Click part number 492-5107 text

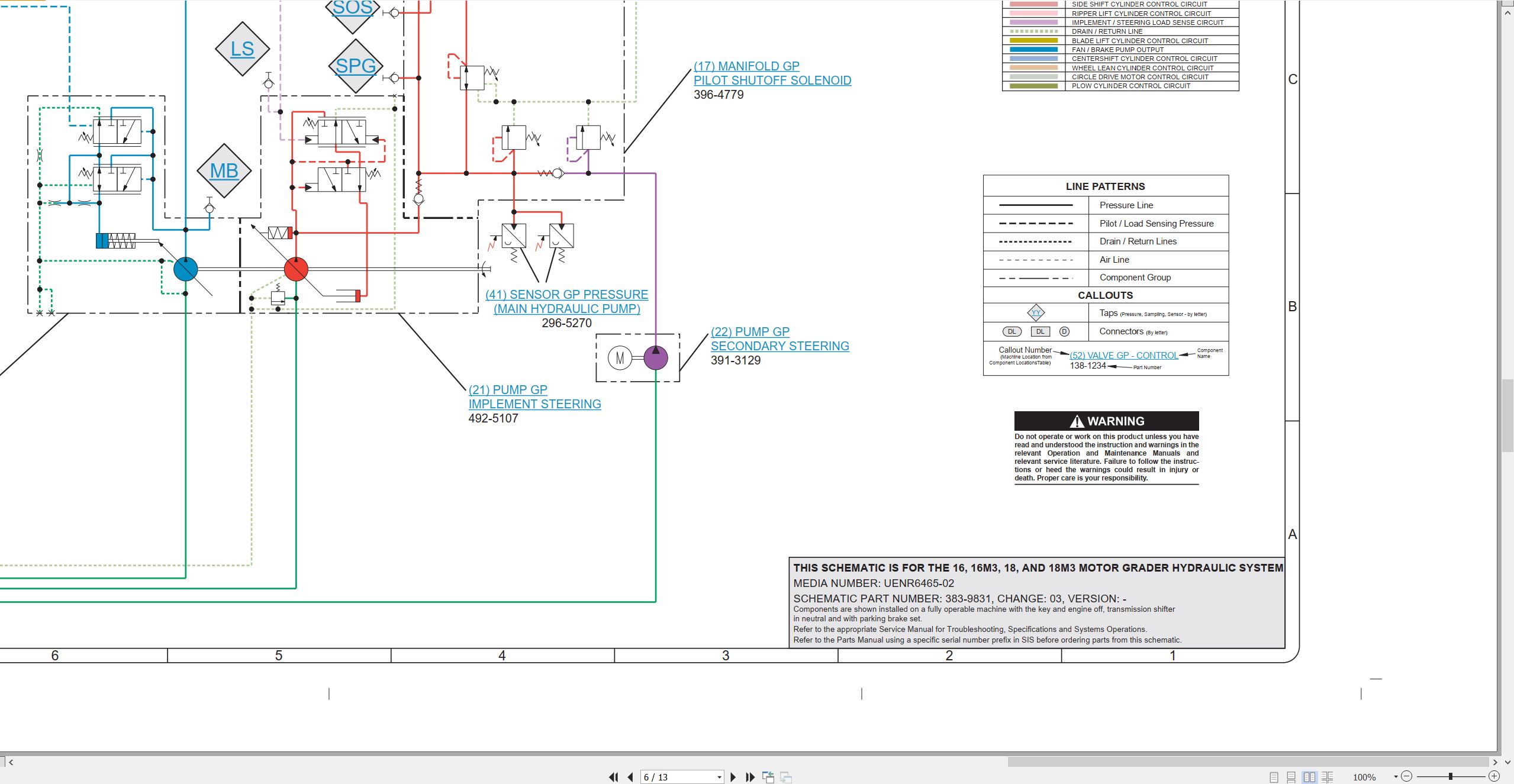pyautogui.click(x=493, y=418)
